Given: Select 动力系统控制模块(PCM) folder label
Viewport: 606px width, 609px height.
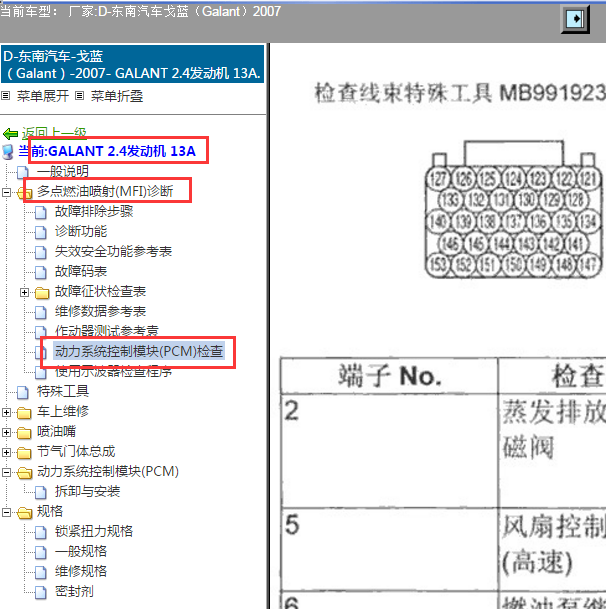Looking at the screenshot, I should point(108,472).
